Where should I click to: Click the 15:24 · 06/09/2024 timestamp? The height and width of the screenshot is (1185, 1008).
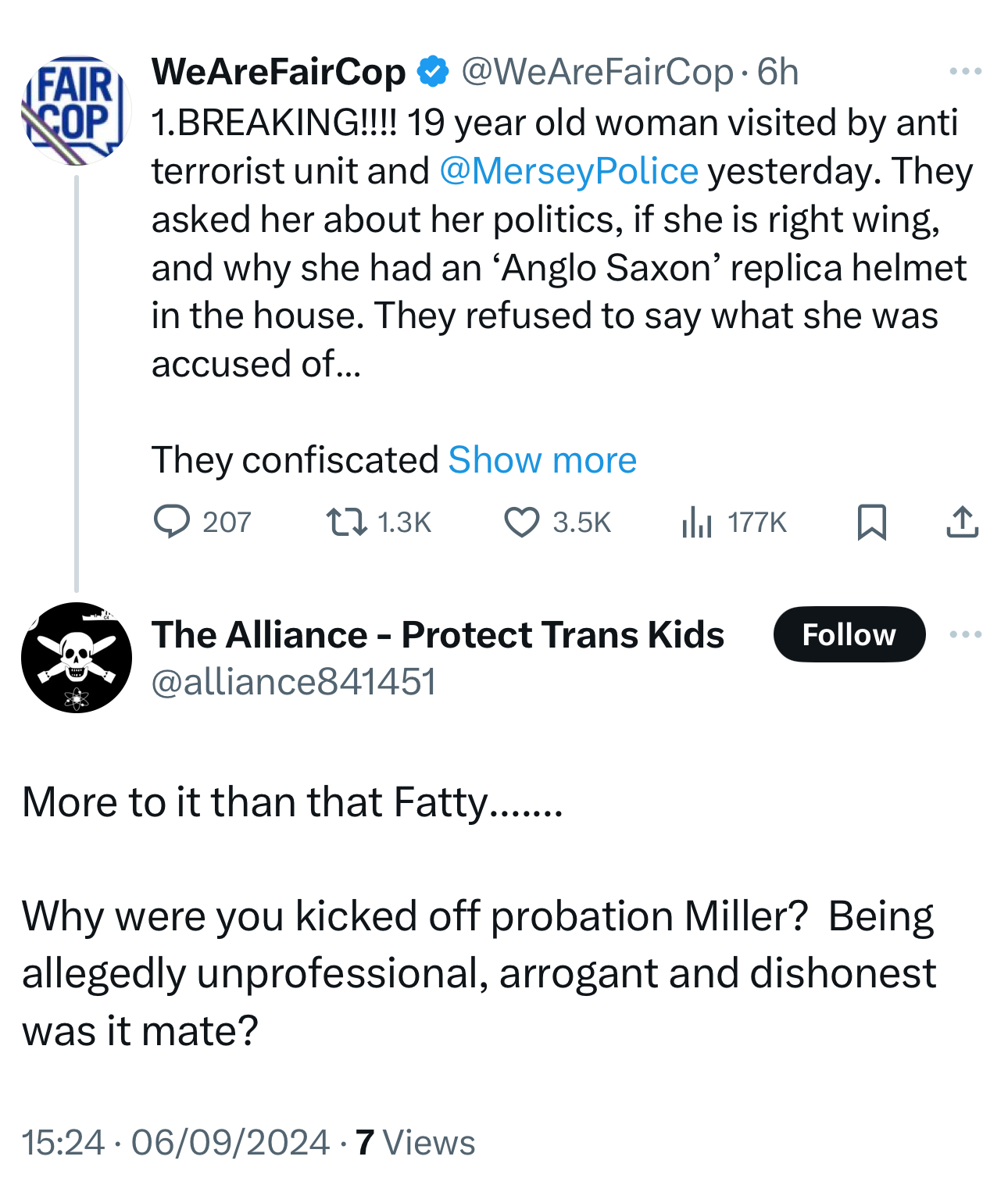(x=176, y=1142)
